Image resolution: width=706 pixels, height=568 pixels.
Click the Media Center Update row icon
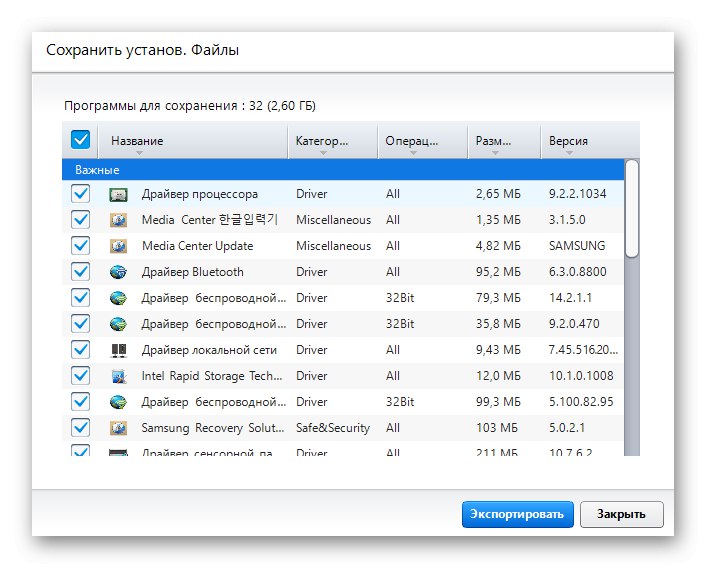(118, 246)
